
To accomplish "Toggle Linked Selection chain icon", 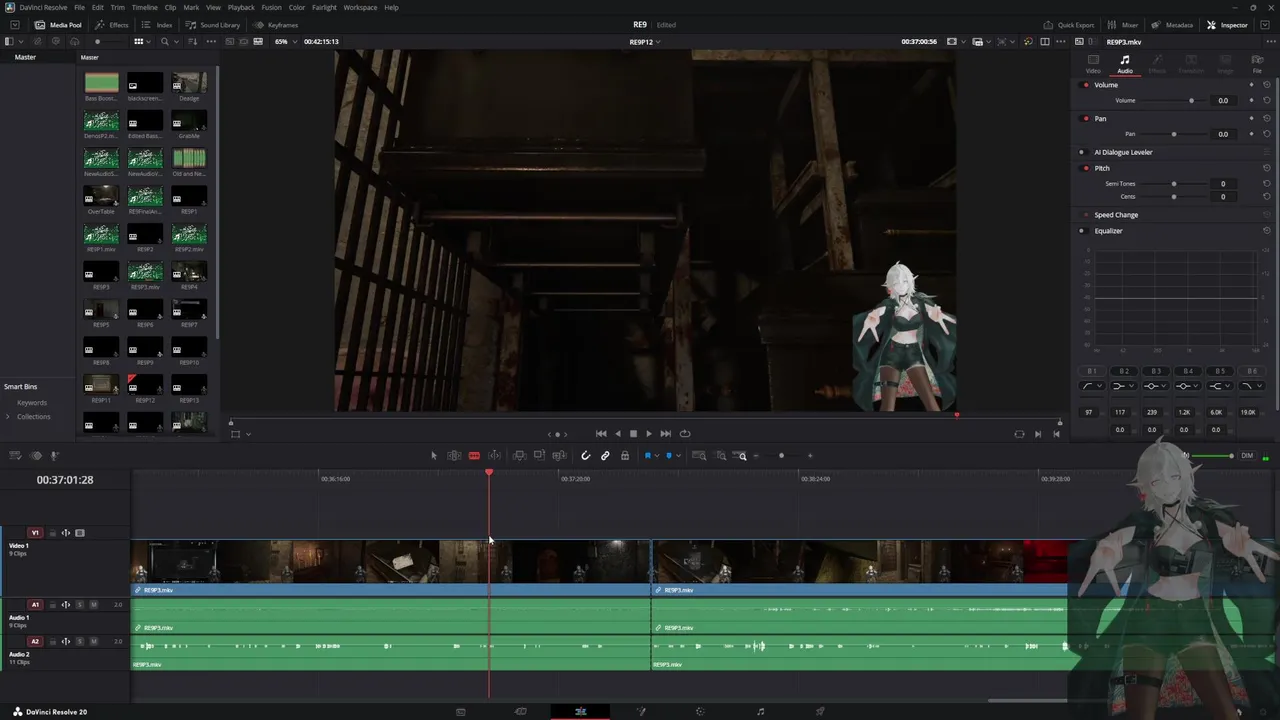I will pyautogui.click(x=605, y=456).
